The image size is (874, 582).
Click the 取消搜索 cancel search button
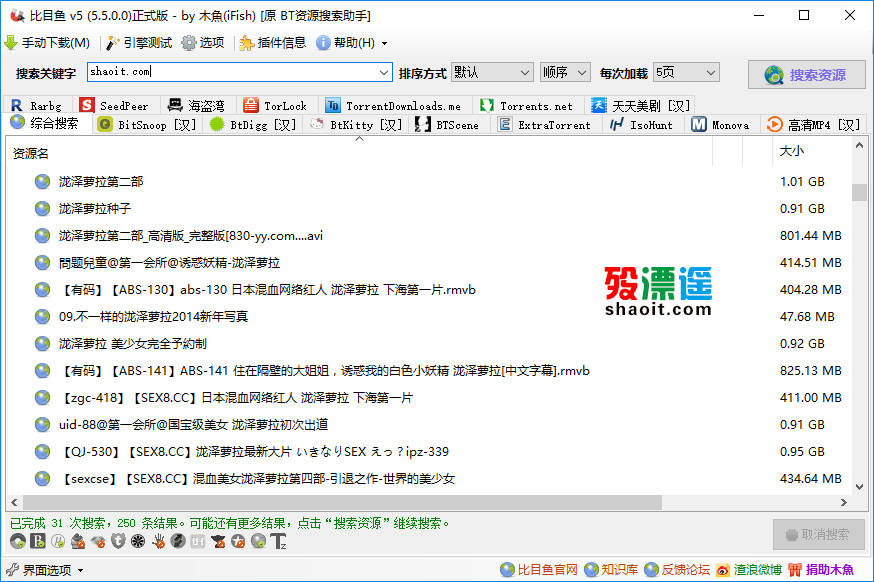tap(818, 535)
